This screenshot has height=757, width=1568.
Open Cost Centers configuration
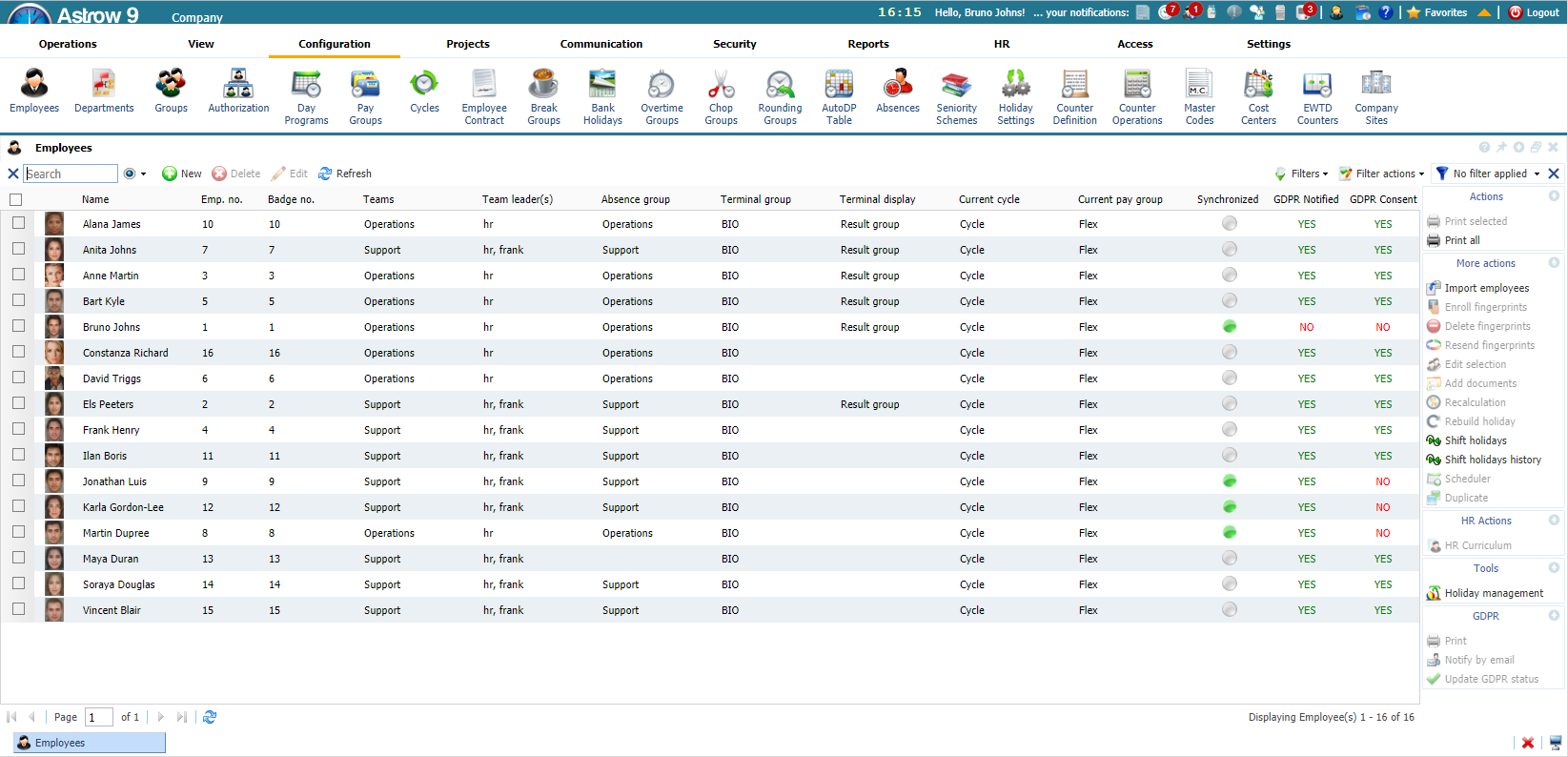coord(1258,96)
